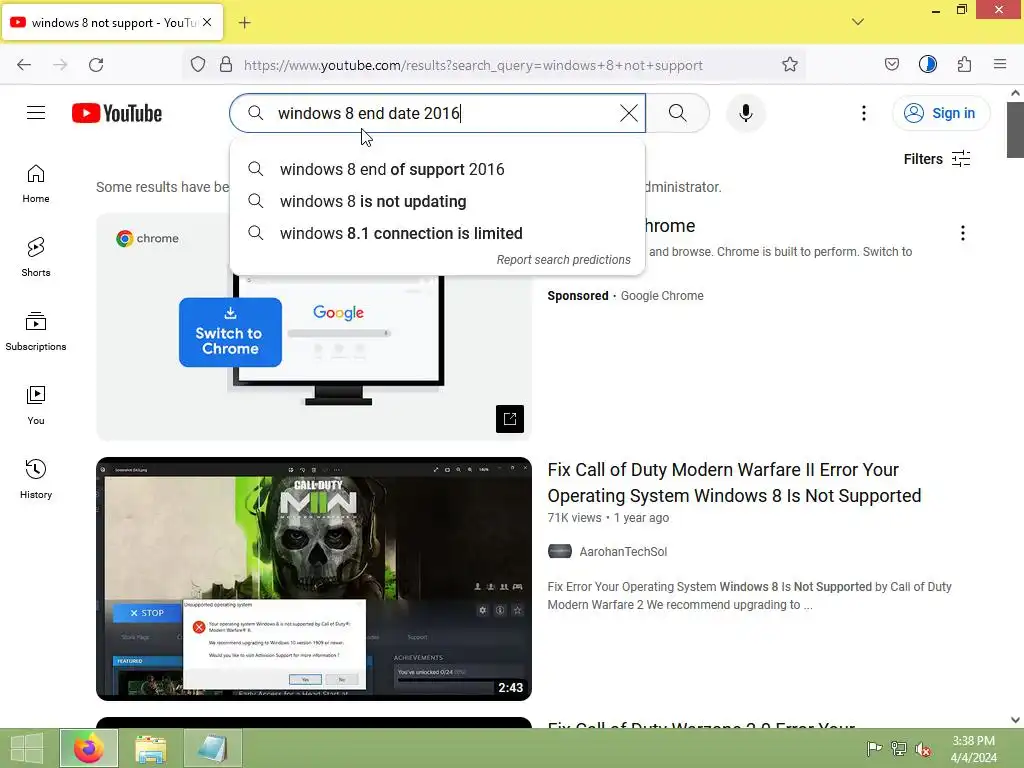Viewport: 1024px width, 768px height.
Task: Open YouTube settings three-dot menu
Action: tap(863, 113)
